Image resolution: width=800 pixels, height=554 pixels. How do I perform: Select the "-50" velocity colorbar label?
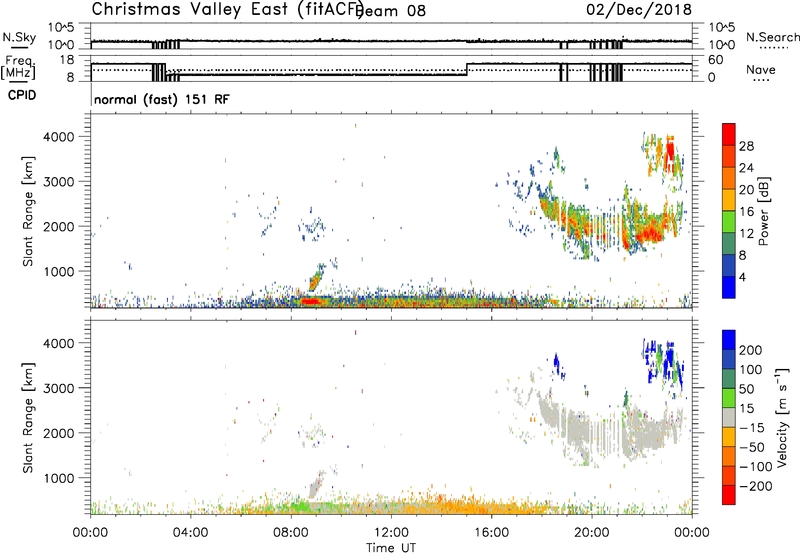point(752,447)
